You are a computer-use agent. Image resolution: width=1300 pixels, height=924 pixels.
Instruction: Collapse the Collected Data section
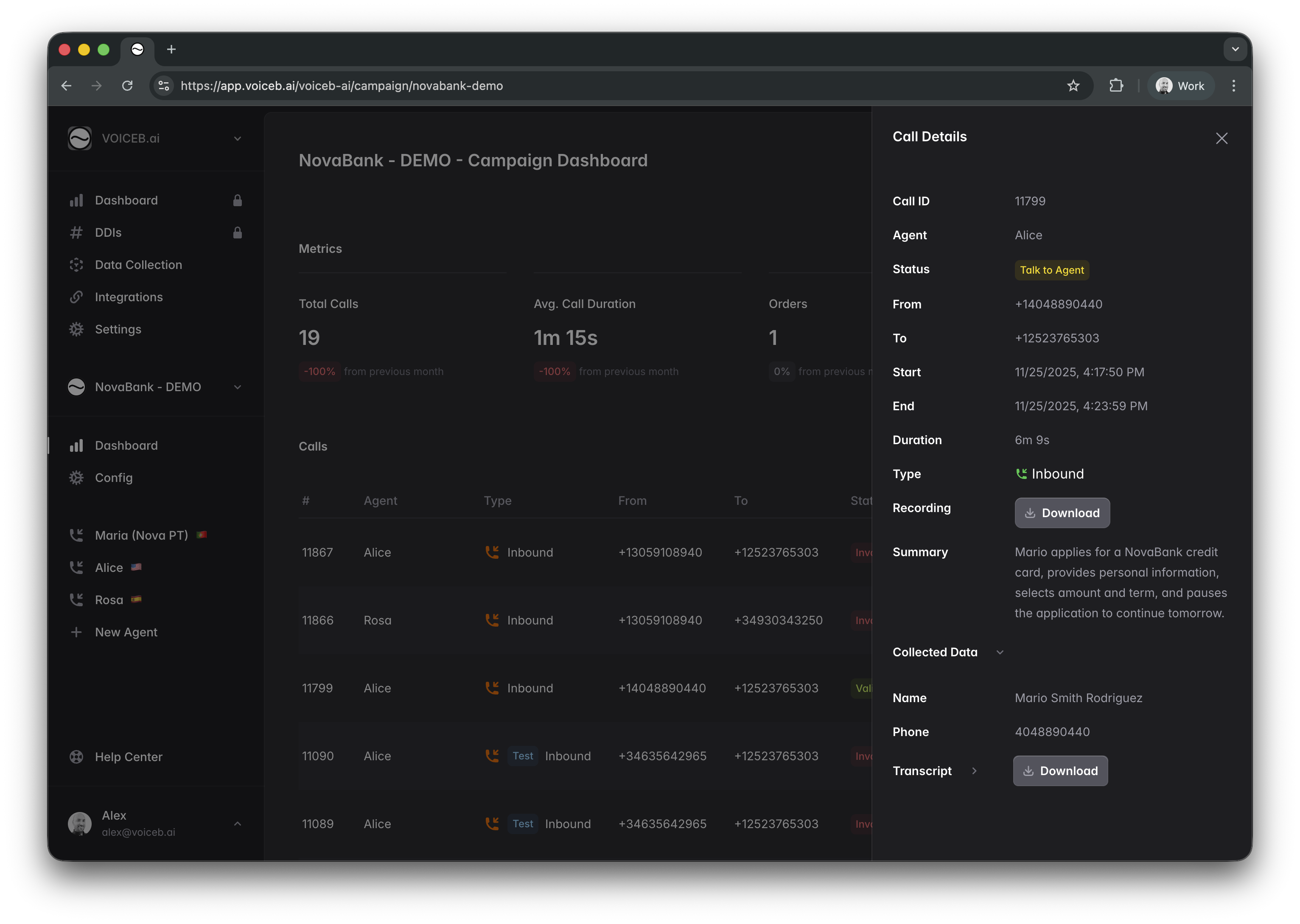click(1000, 652)
